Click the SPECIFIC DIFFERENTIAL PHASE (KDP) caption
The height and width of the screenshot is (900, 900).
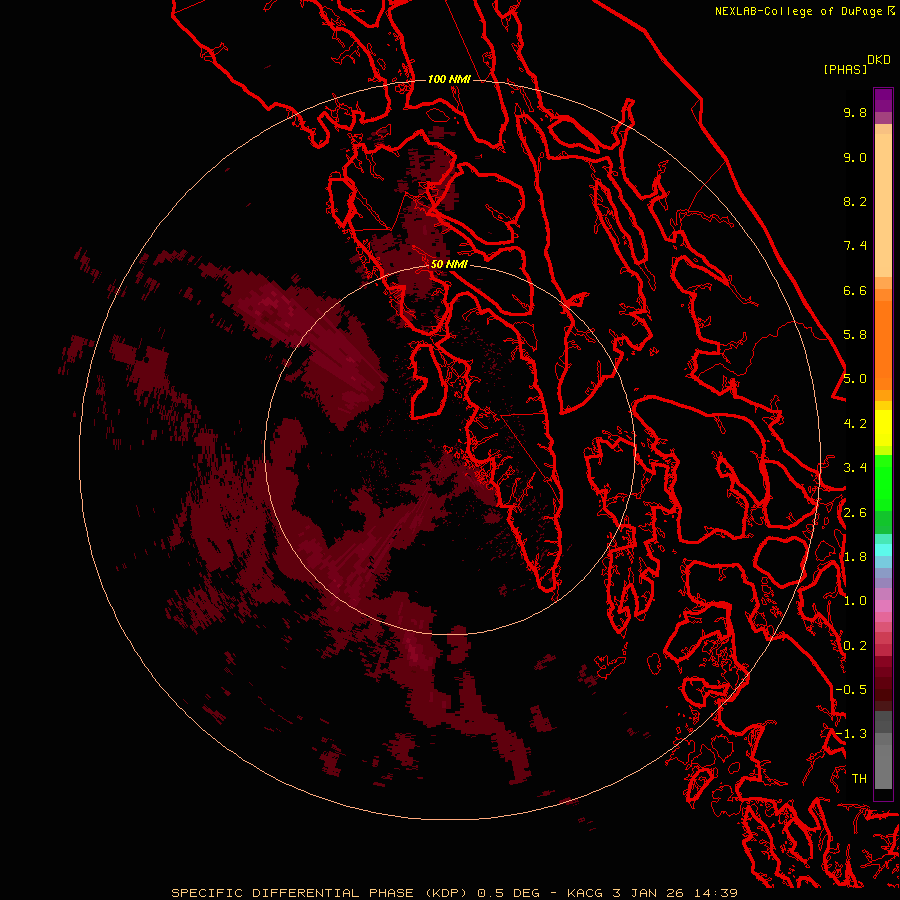click(x=318, y=893)
